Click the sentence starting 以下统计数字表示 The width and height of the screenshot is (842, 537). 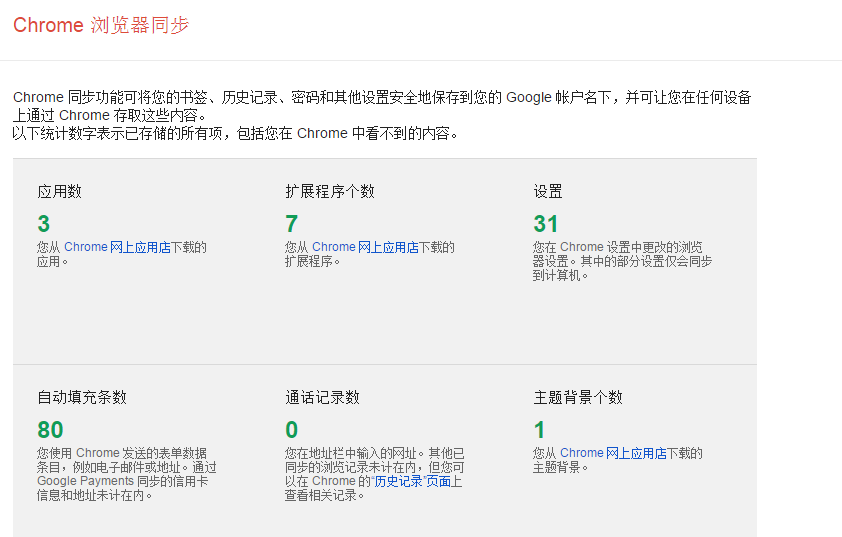click(x=236, y=133)
